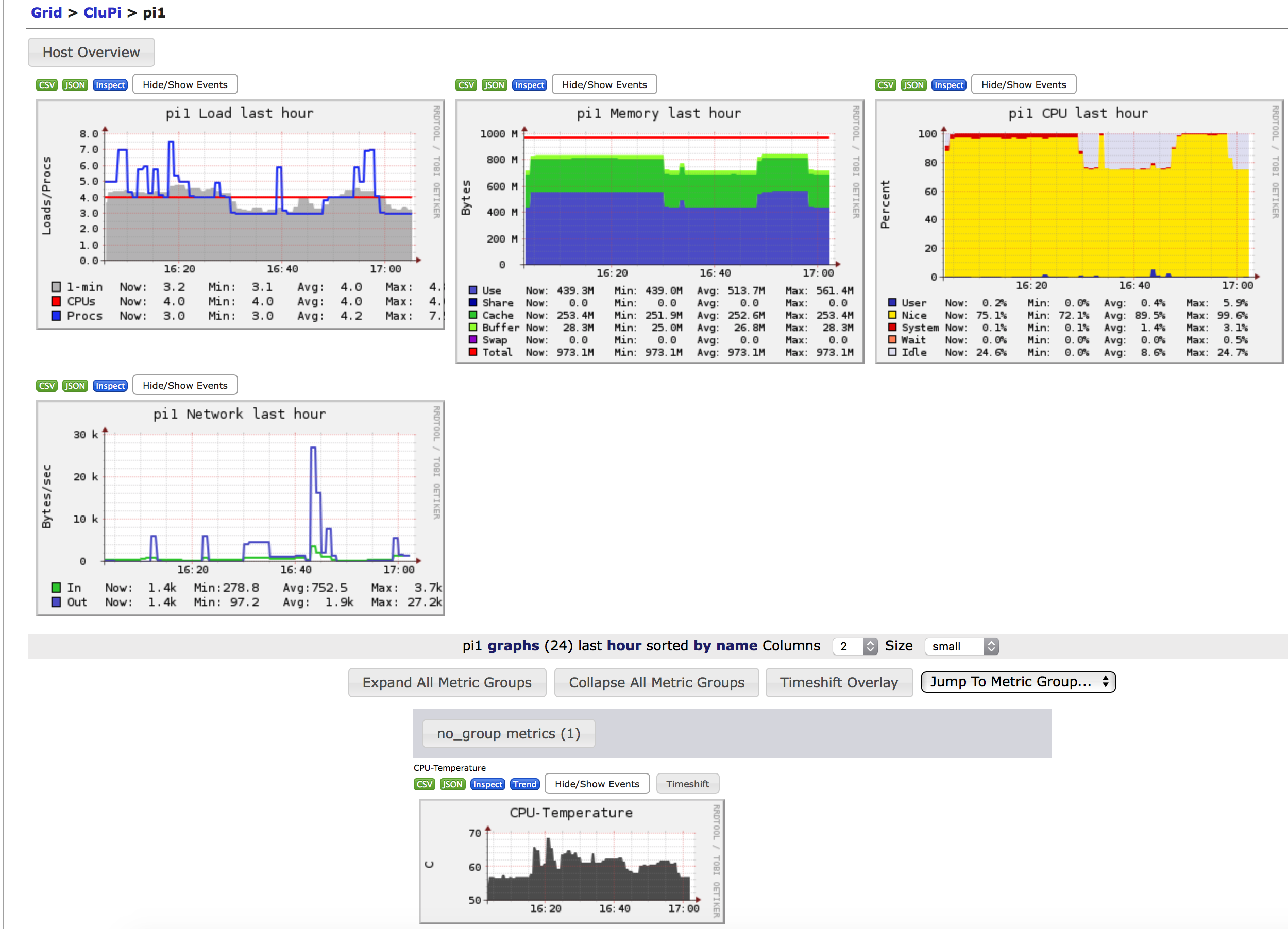Inspect the Memory graph
The image size is (1288, 929).
coord(529,84)
